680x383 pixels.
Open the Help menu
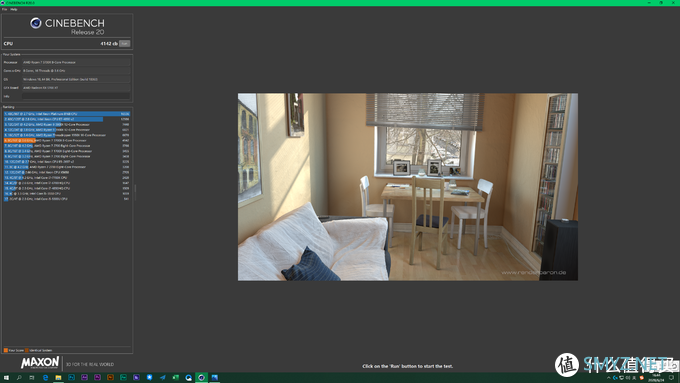coord(14,9)
